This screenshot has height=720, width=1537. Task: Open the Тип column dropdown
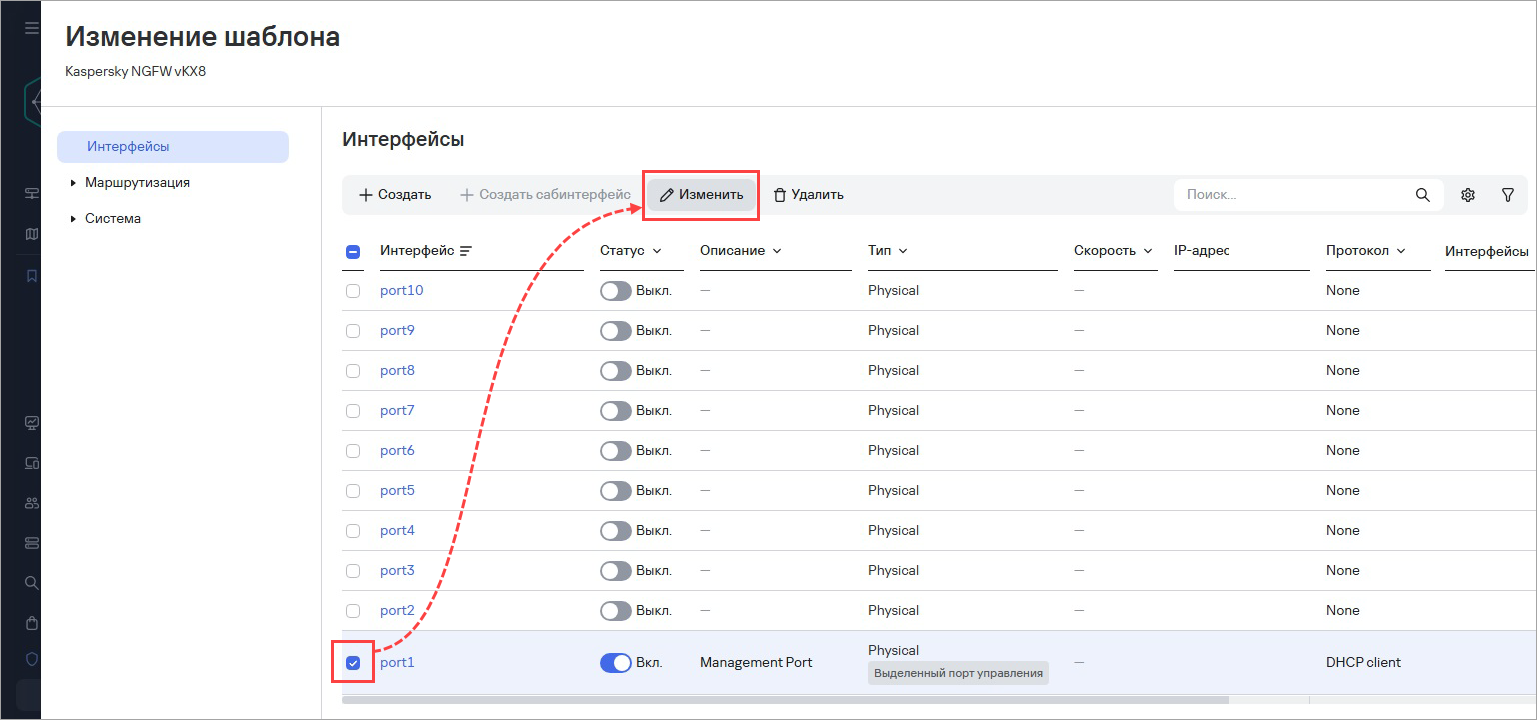coord(903,251)
